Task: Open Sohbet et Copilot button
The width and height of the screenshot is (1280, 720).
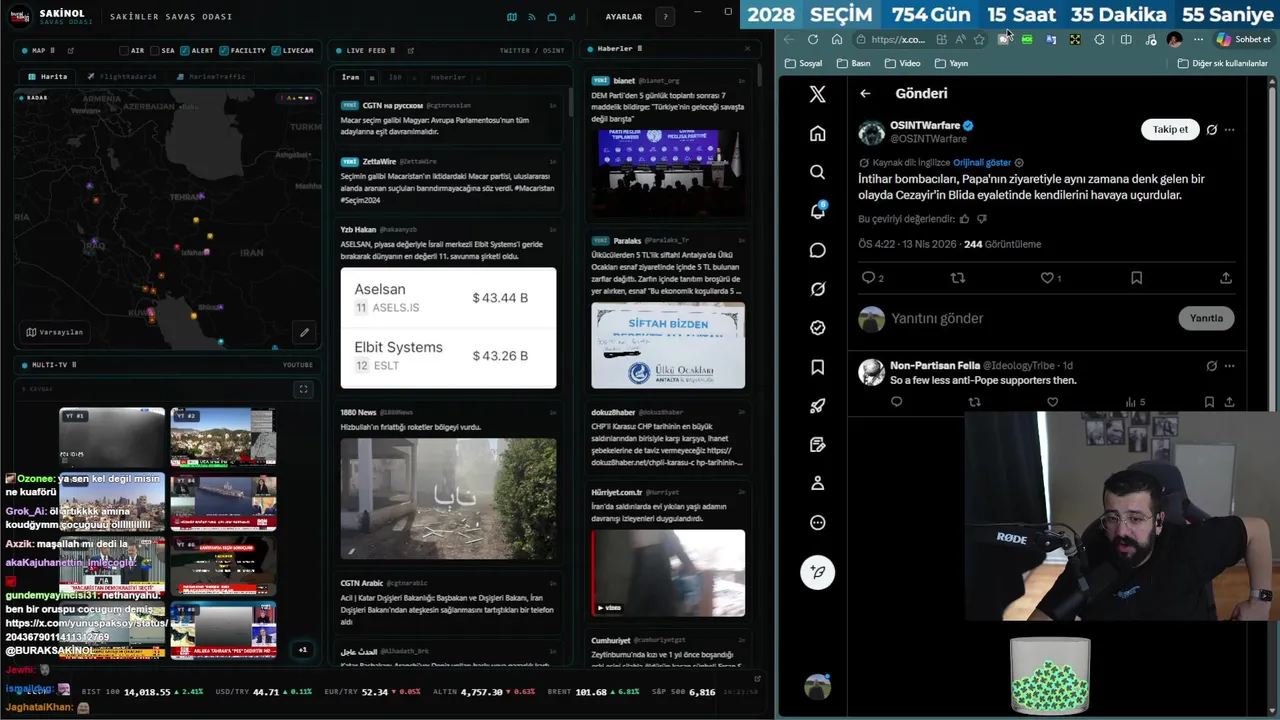Action: coord(1243,39)
